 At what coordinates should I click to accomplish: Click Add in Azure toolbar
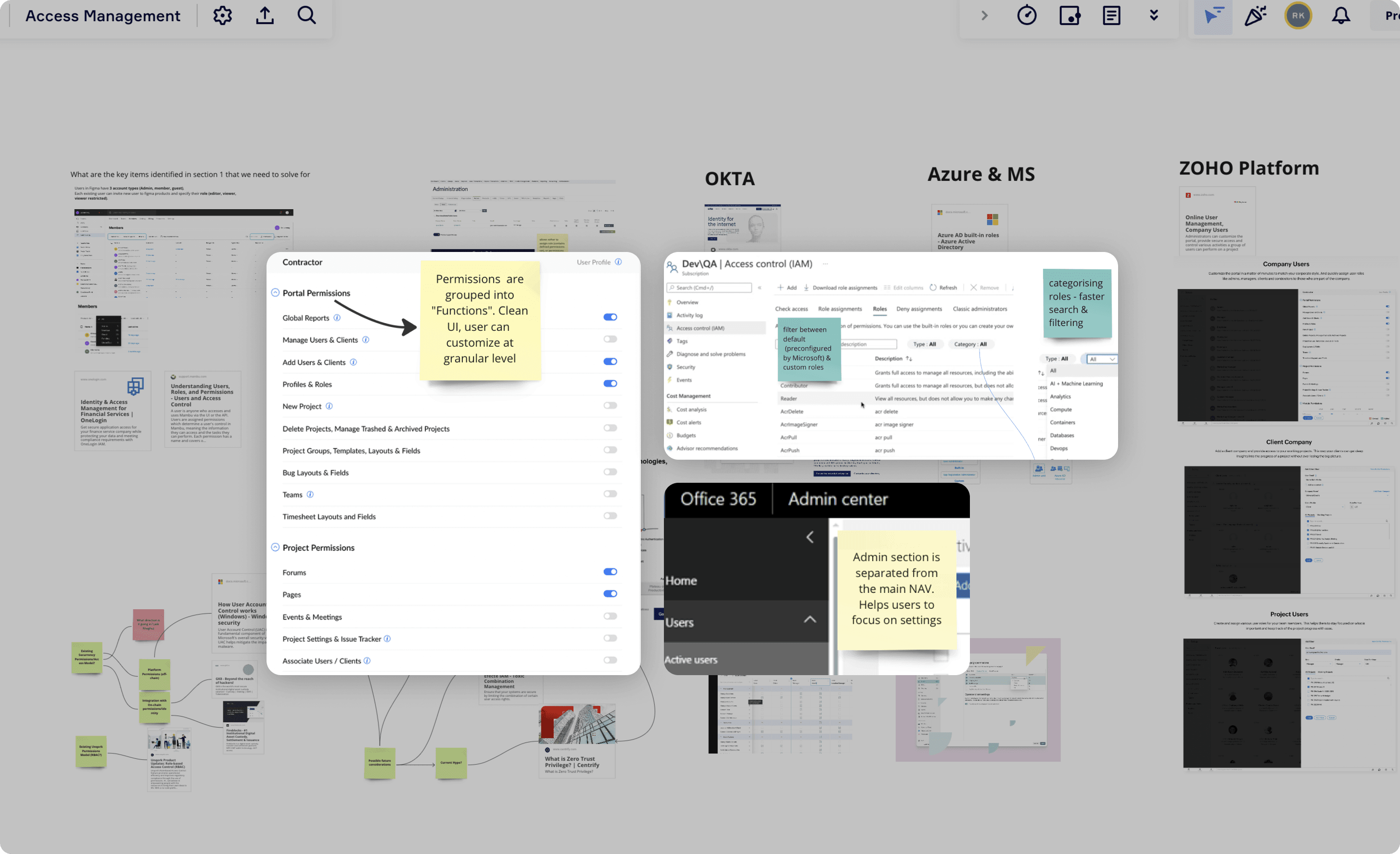coord(787,288)
